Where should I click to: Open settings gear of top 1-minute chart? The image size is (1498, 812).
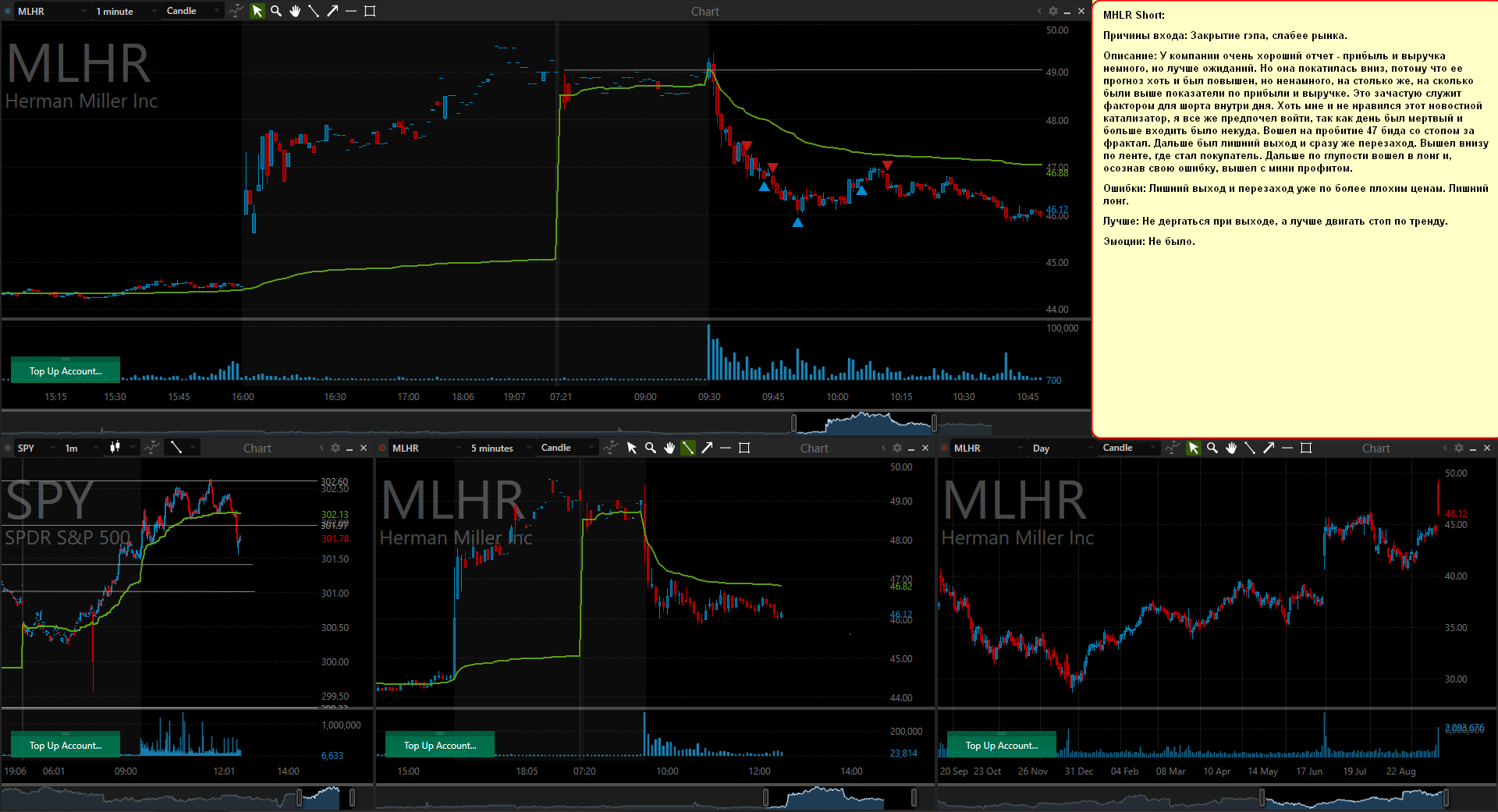1053,11
